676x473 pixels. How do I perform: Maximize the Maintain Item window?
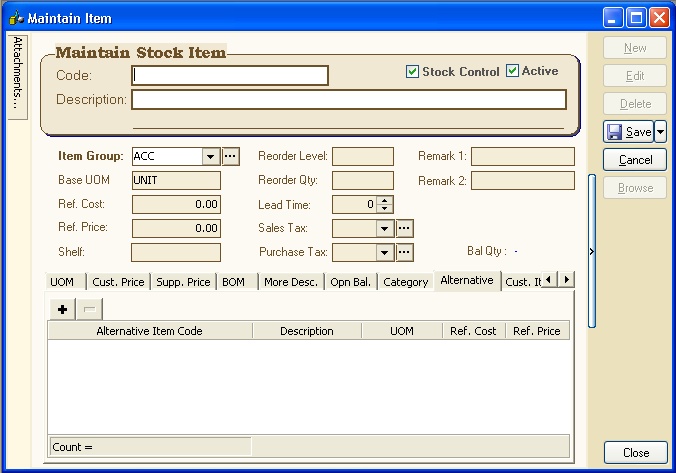point(636,18)
